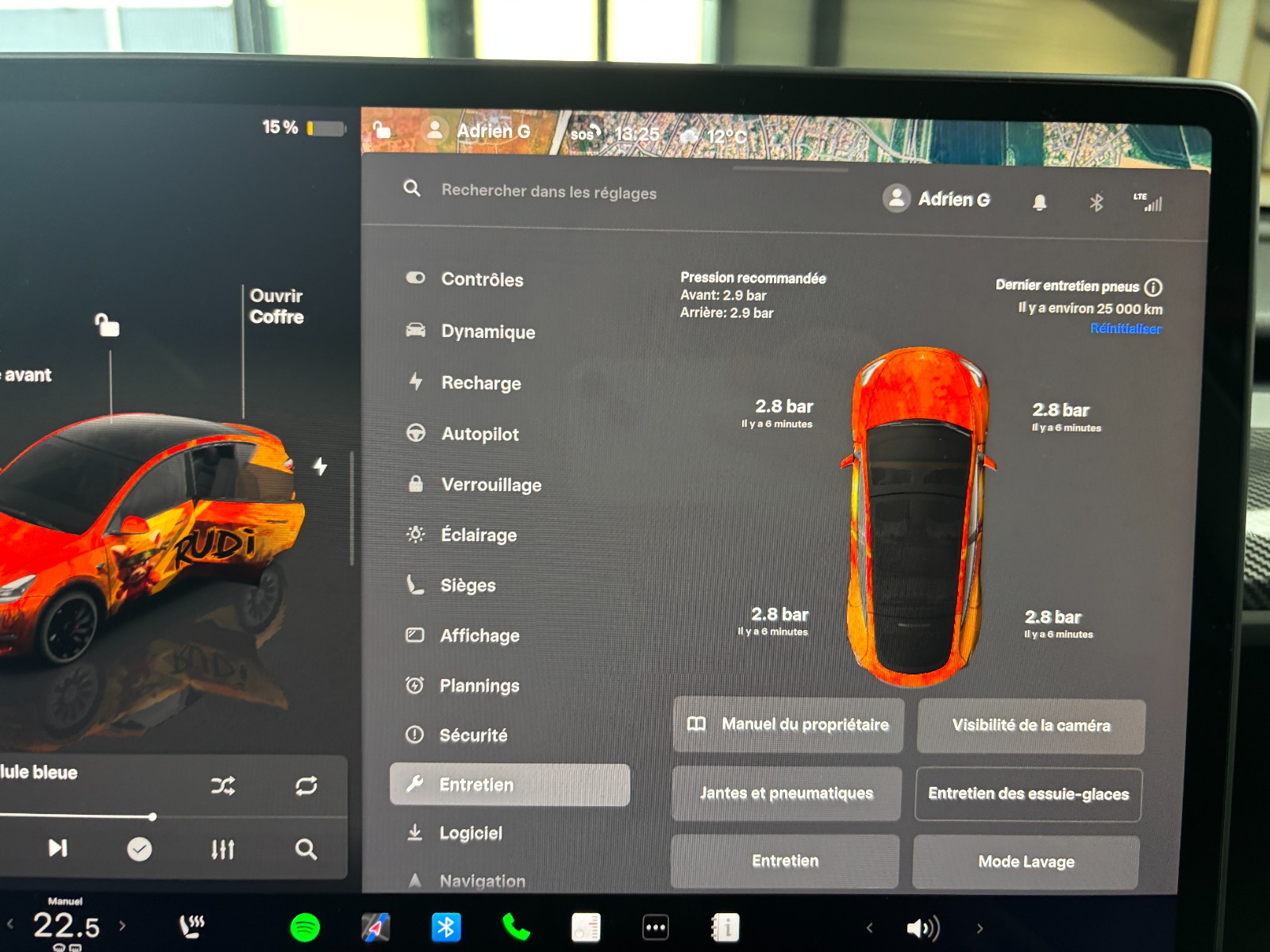Open the Bluetooth app in dock
The height and width of the screenshot is (952, 1270).
(x=445, y=927)
